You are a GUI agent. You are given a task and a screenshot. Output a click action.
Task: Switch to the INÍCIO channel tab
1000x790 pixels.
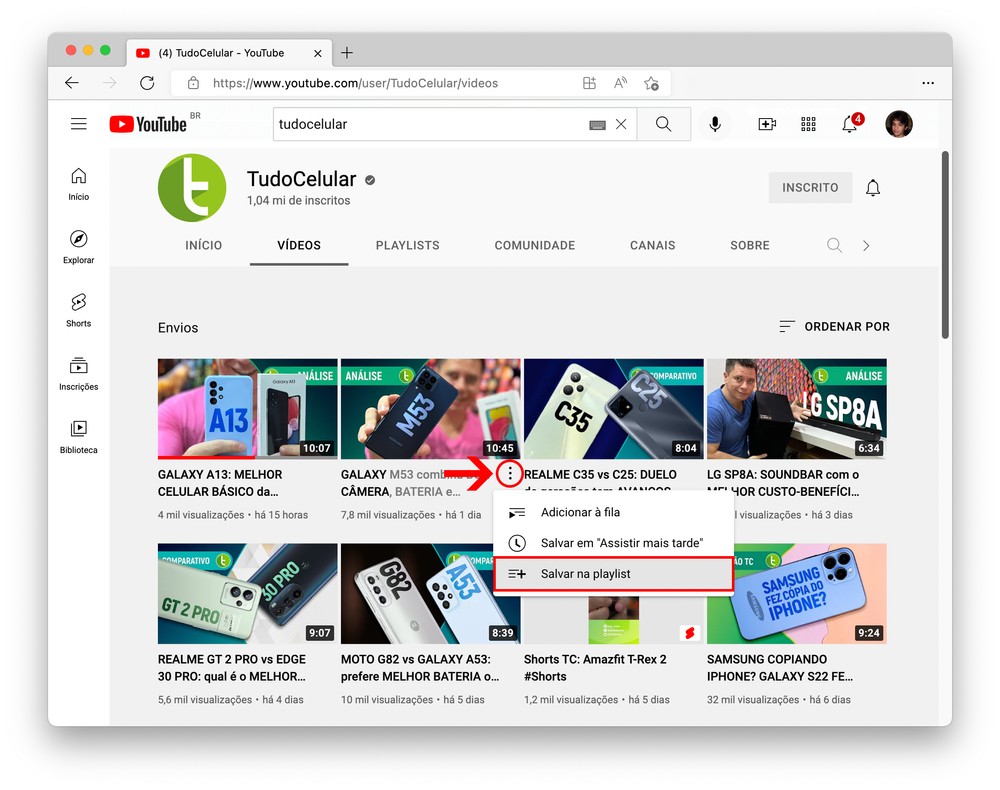coord(203,245)
